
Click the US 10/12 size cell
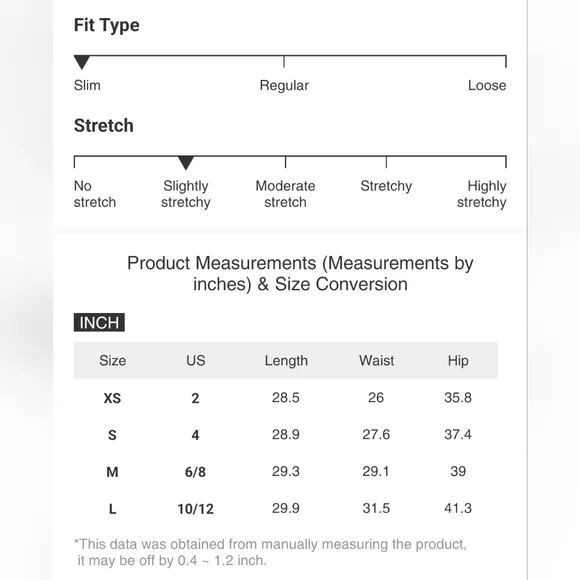click(x=195, y=509)
